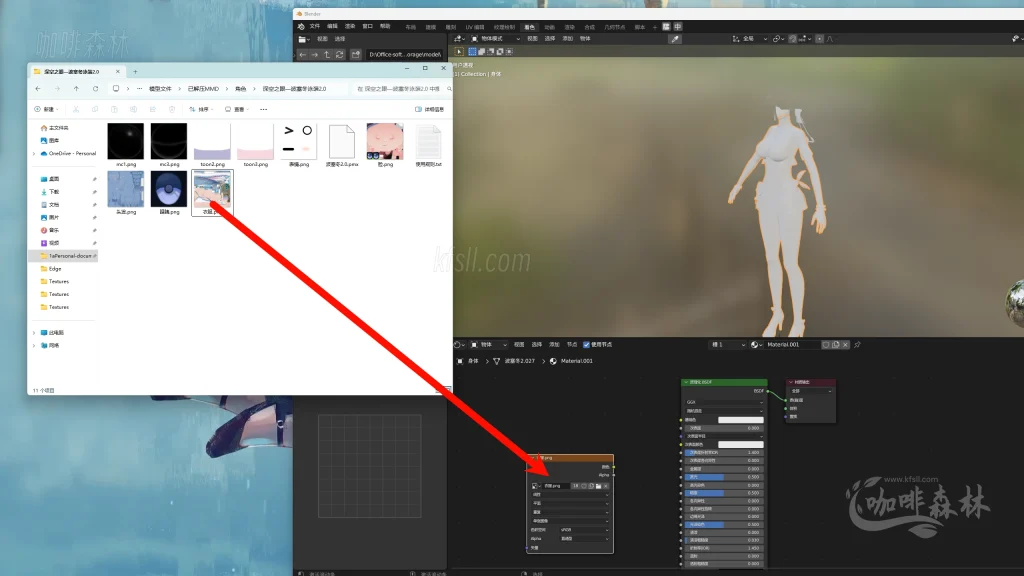
Task: Click the 新建 button in Explorer
Action: pos(46,109)
